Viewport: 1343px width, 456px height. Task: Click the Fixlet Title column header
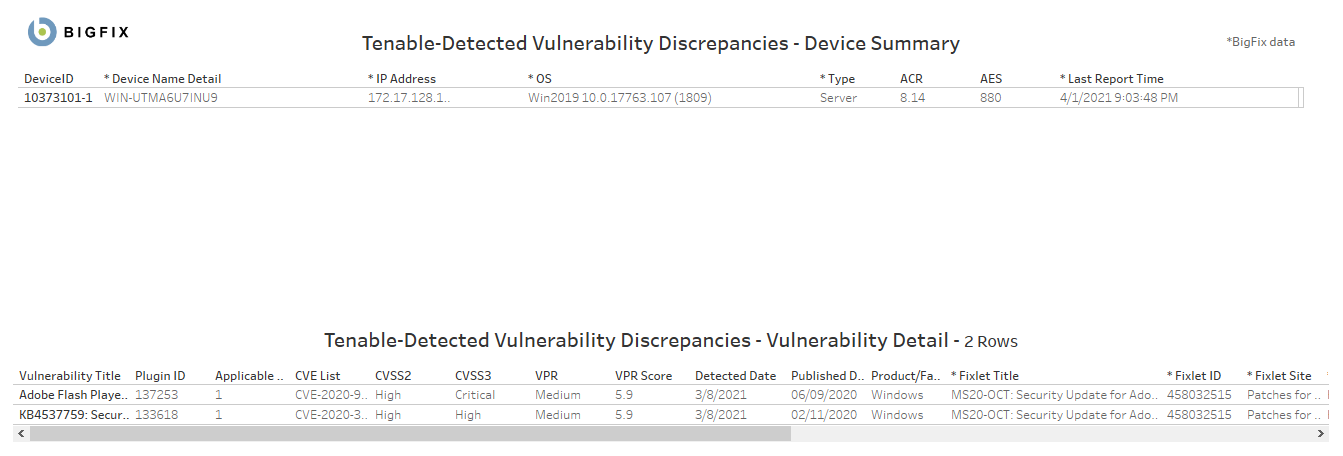988,376
